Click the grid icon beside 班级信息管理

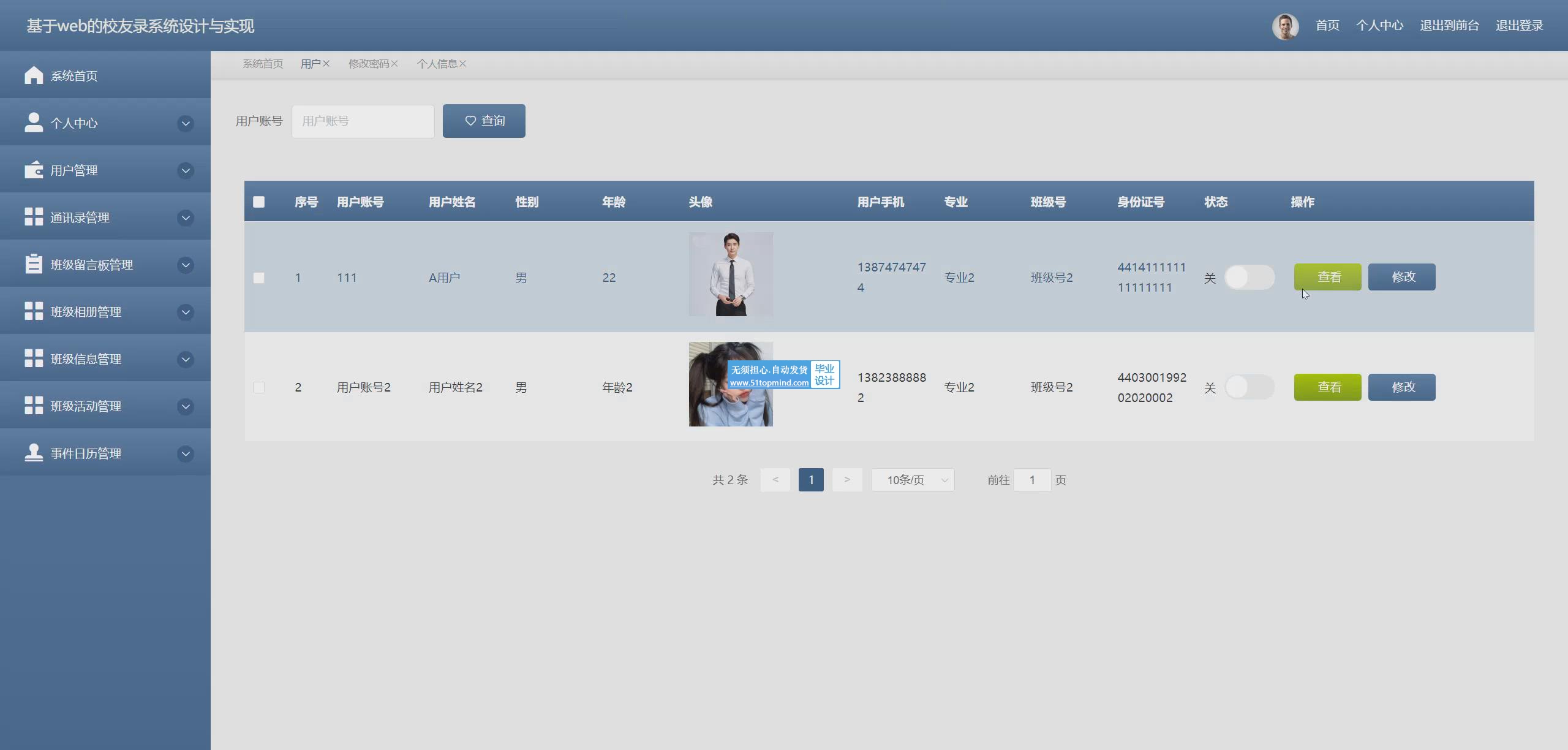click(x=34, y=358)
